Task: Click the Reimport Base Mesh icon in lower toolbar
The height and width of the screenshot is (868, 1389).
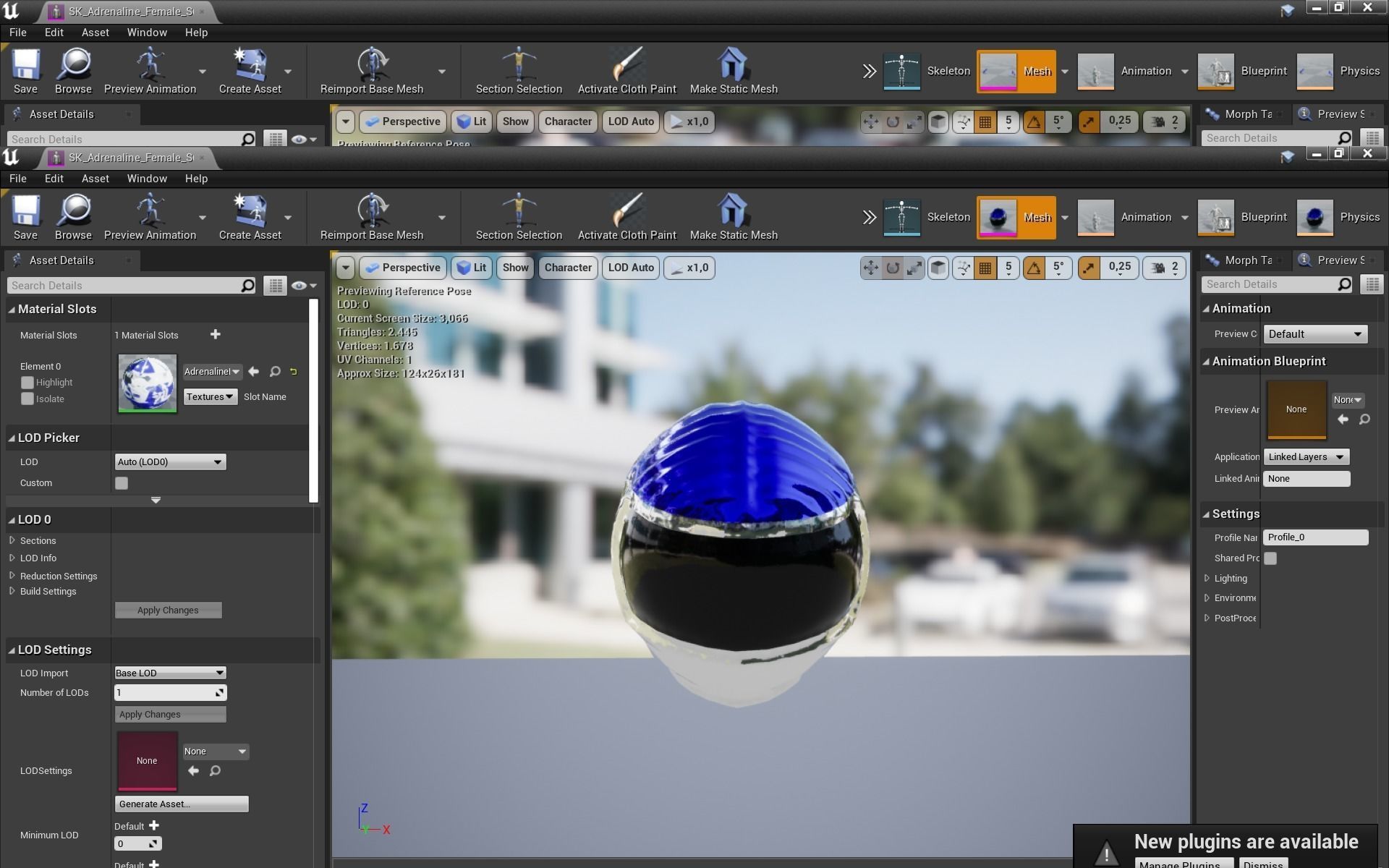Action: tap(371, 211)
